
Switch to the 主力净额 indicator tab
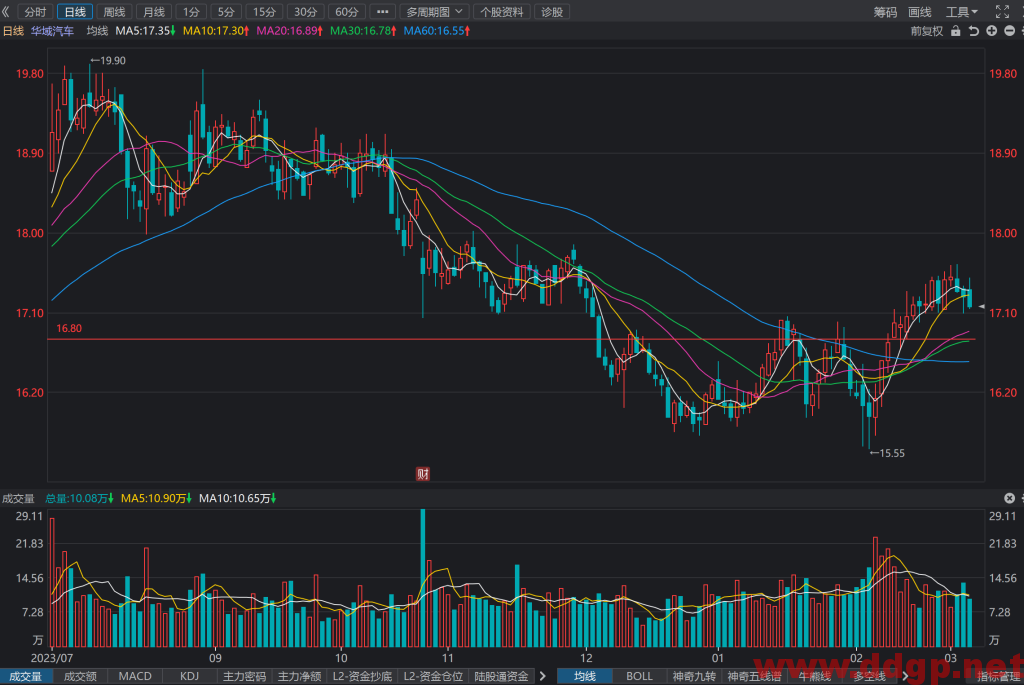point(299,677)
